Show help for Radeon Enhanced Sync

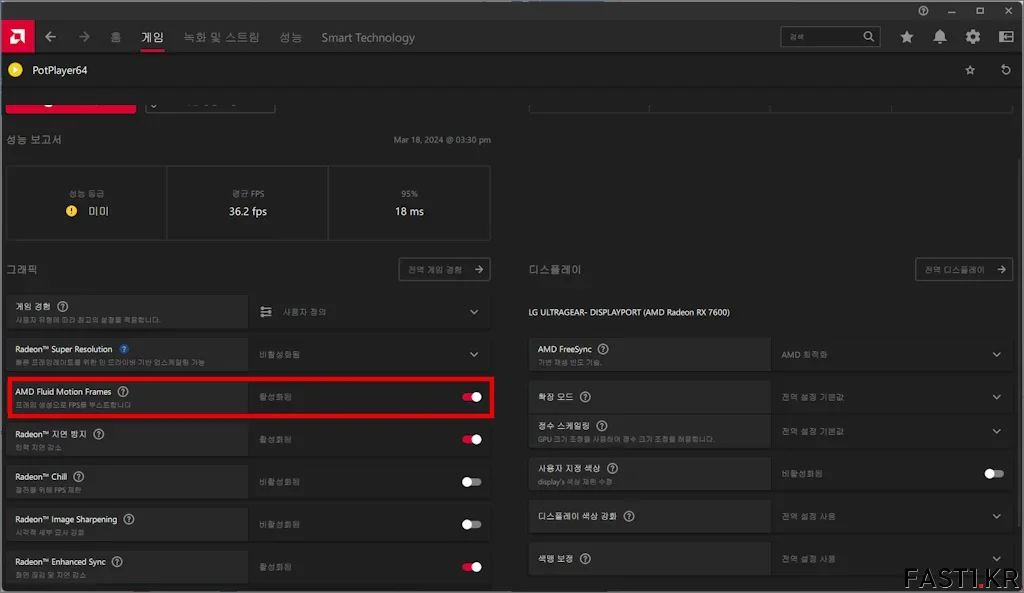tap(117, 562)
